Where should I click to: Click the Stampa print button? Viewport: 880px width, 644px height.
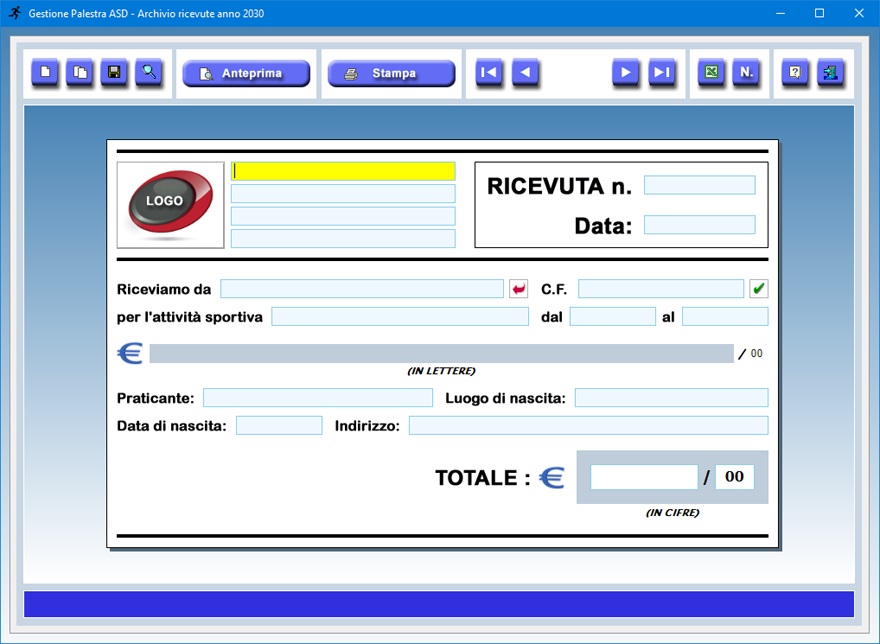391,74
